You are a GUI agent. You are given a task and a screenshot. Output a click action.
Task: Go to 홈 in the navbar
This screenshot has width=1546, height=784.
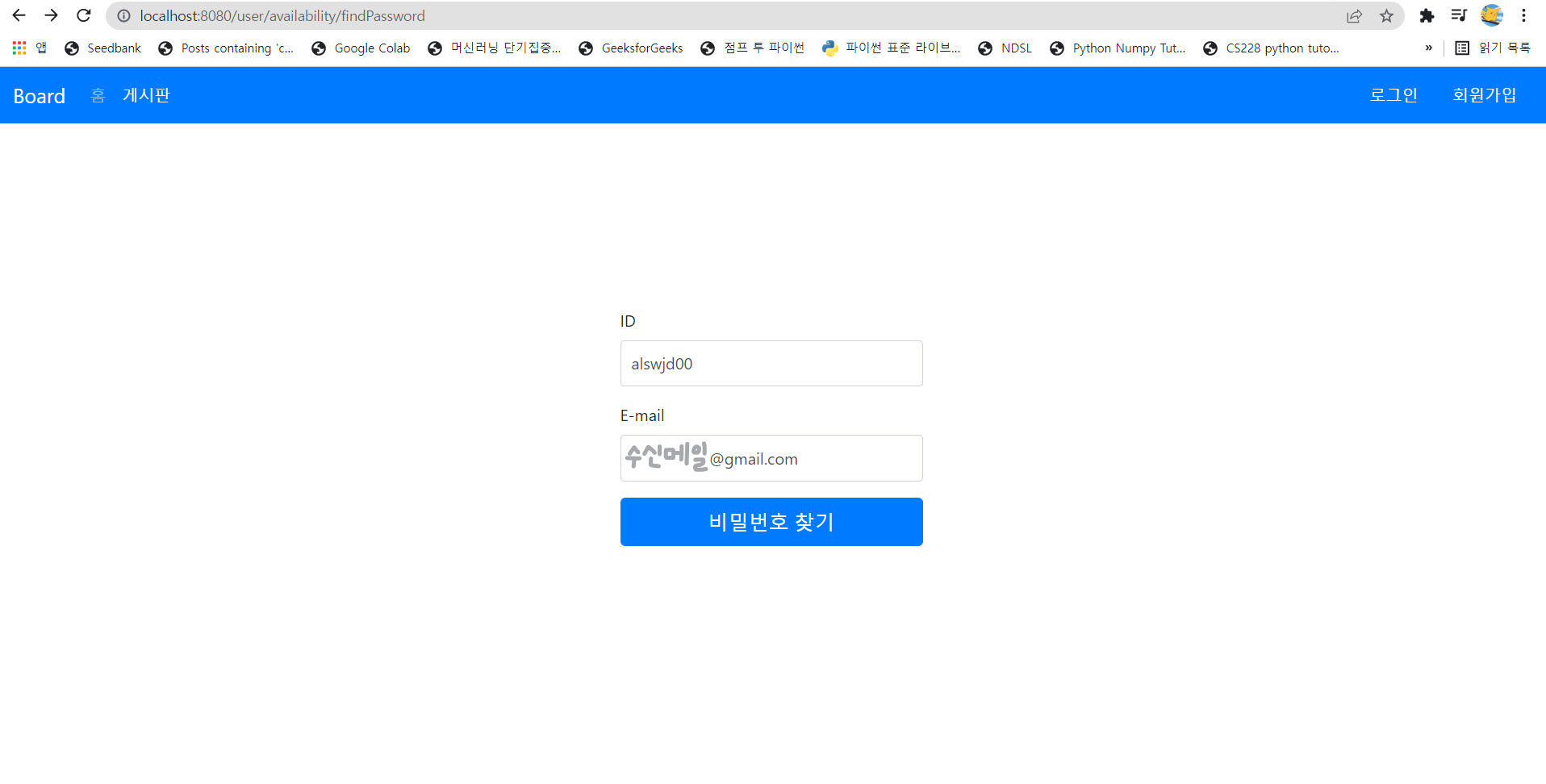[98, 96]
